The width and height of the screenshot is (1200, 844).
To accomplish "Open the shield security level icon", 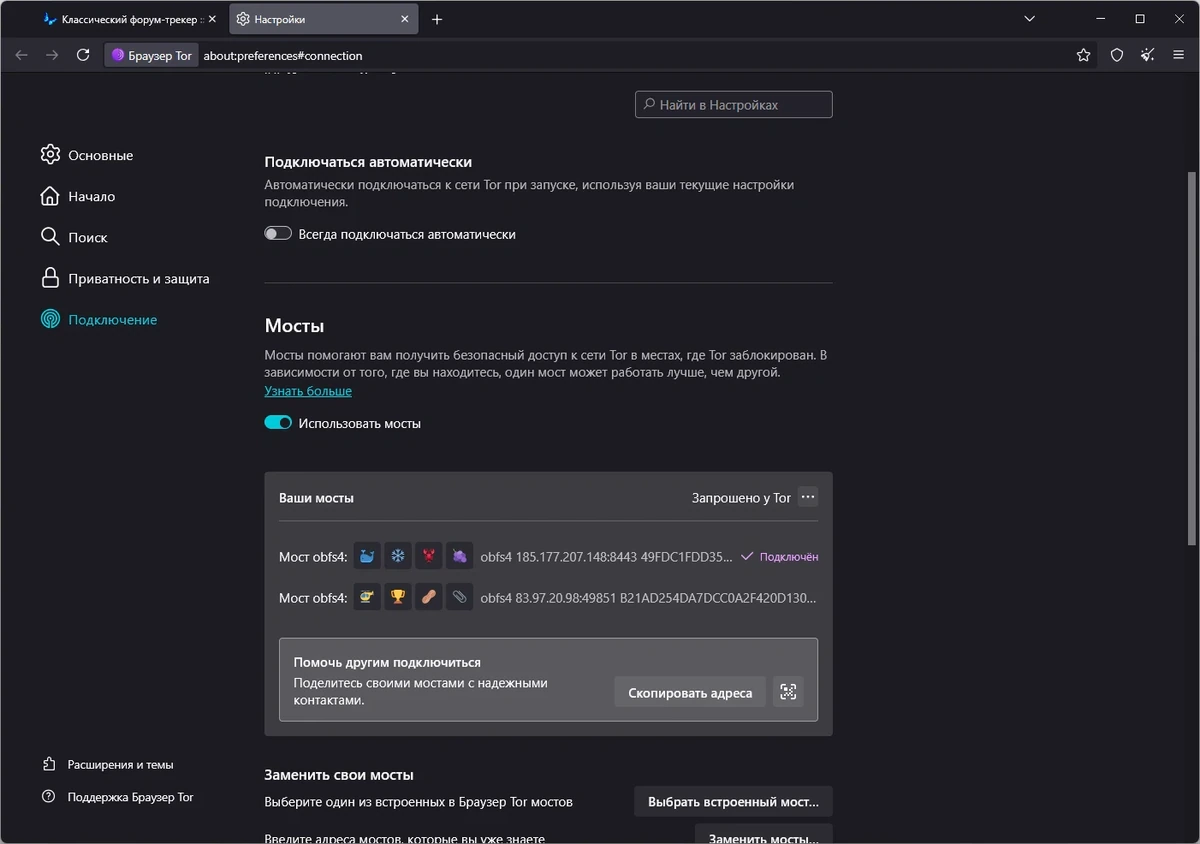I will pos(1117,55).
